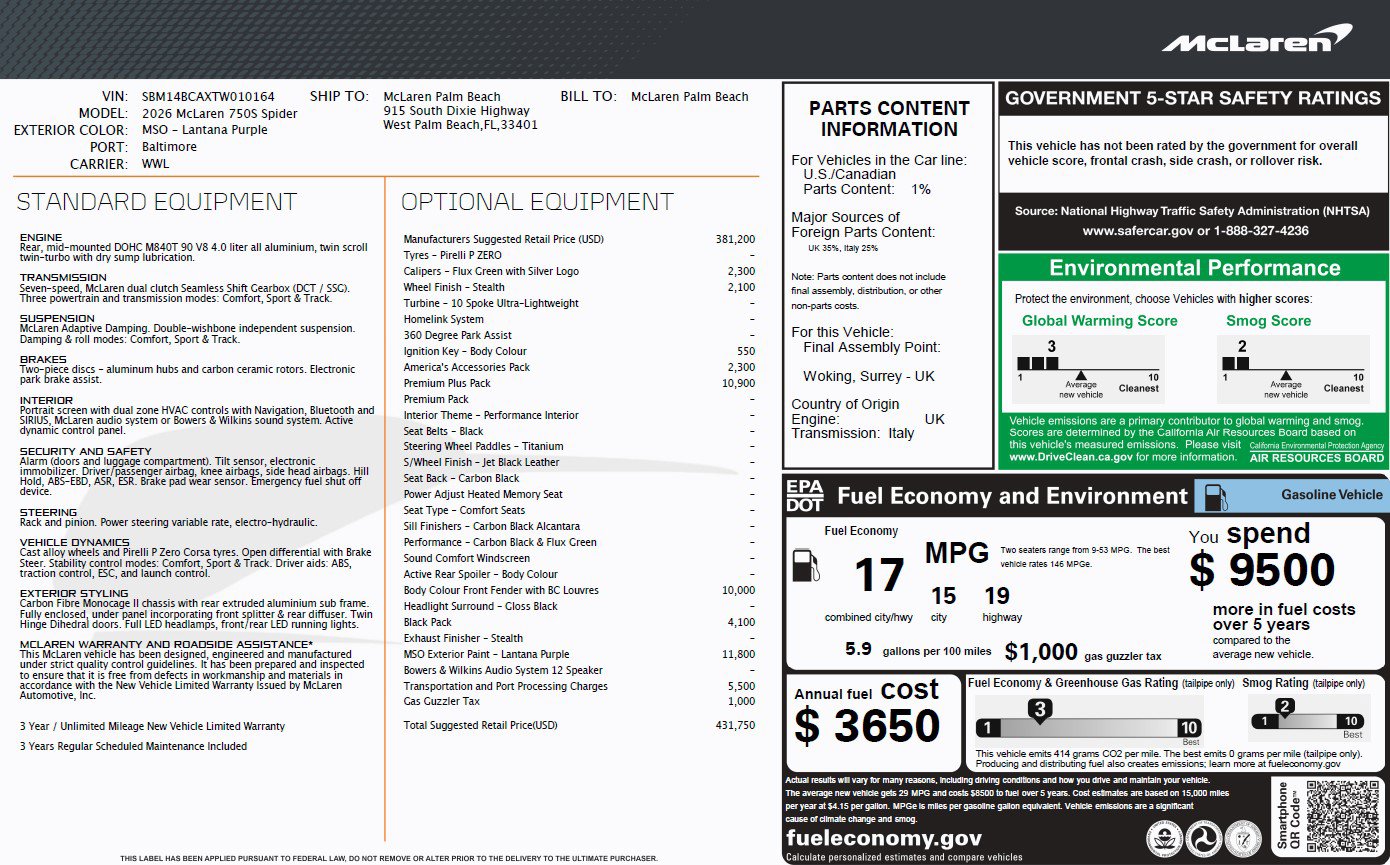Viewport: 1390px width, 865px height.
Task: Click the Total Suggested Retail Price value 431,750
Action: point(735,725)
